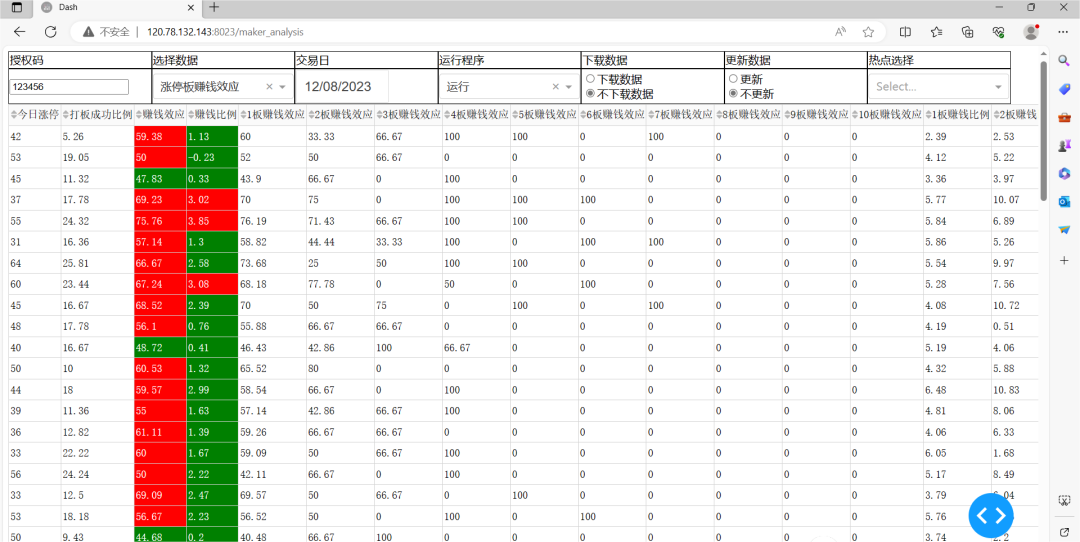Screen dimensions: 1080x542
Task: Click the 76.19 cell in 1板赚钱效应
Action: point(272,221)
